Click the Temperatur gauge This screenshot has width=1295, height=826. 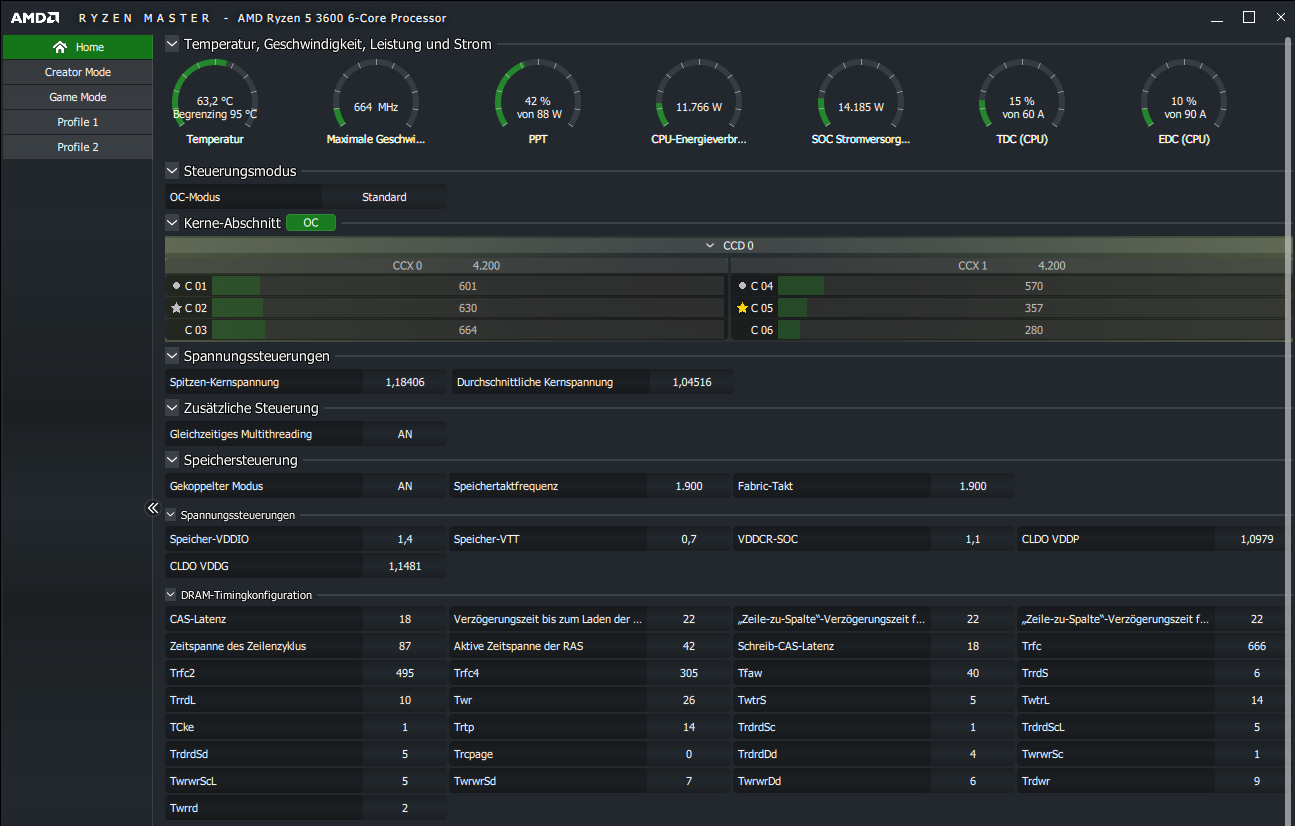pyautogui.click(x=215, y=103)
